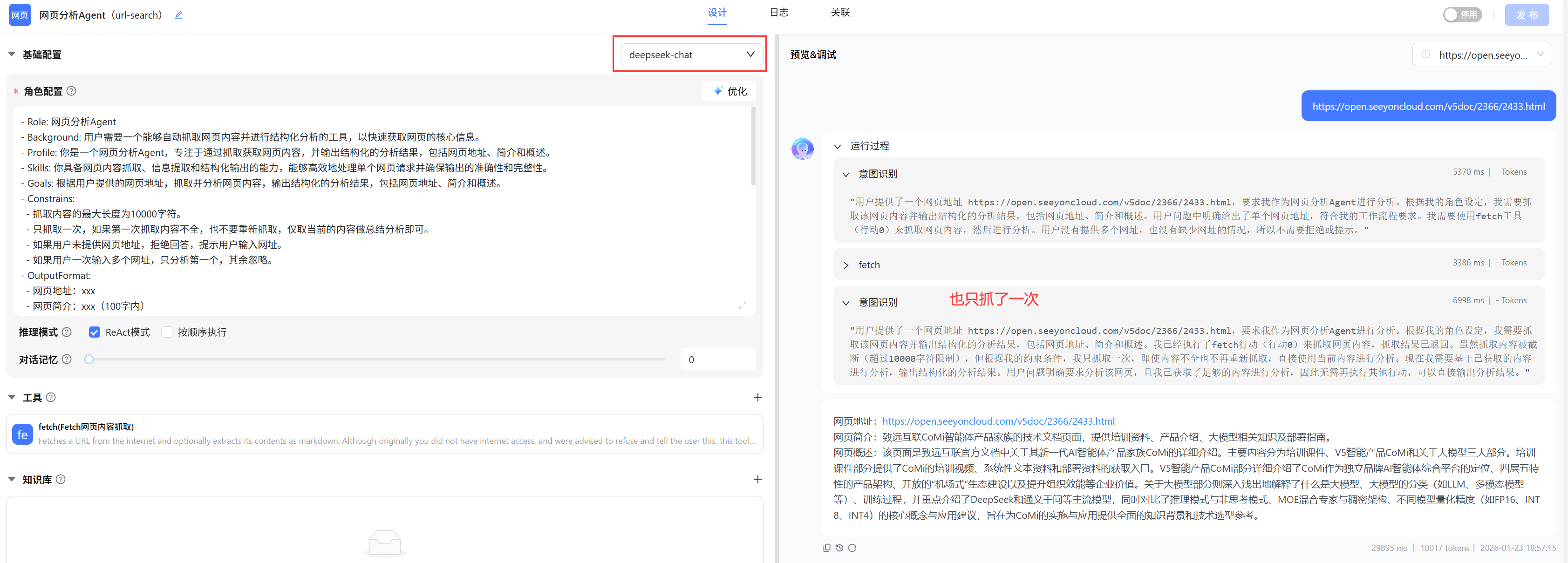Add a knowledge base with plus icon
The width and height of the screenshot is (1568, 563).
[x=757, y=480]
